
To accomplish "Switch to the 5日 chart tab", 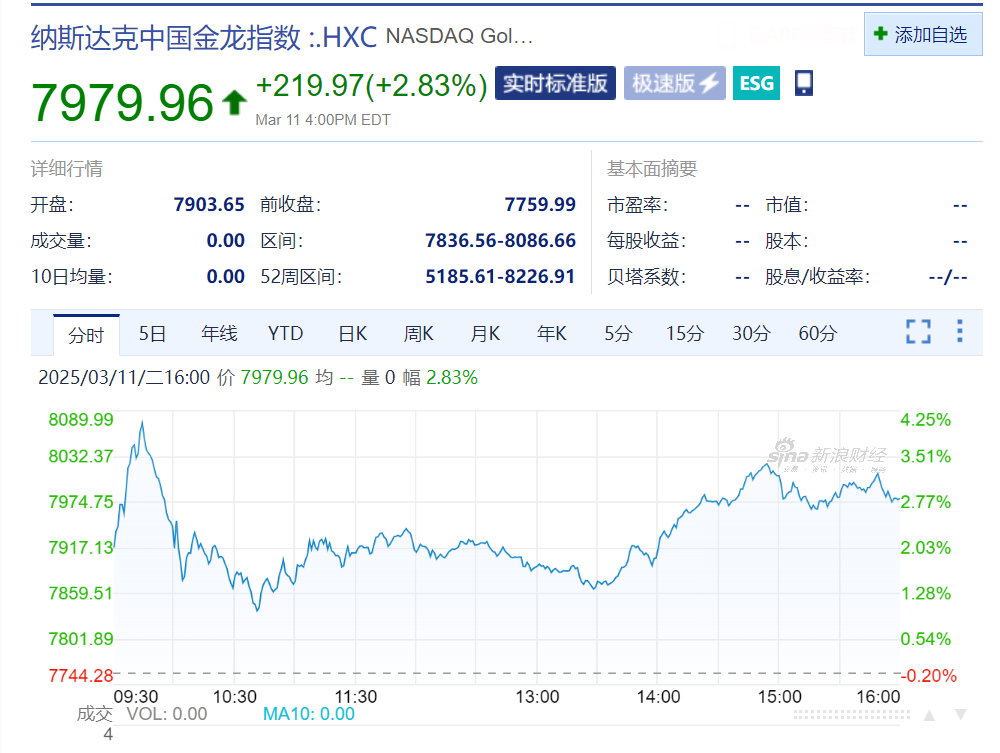I will point(152,334).
